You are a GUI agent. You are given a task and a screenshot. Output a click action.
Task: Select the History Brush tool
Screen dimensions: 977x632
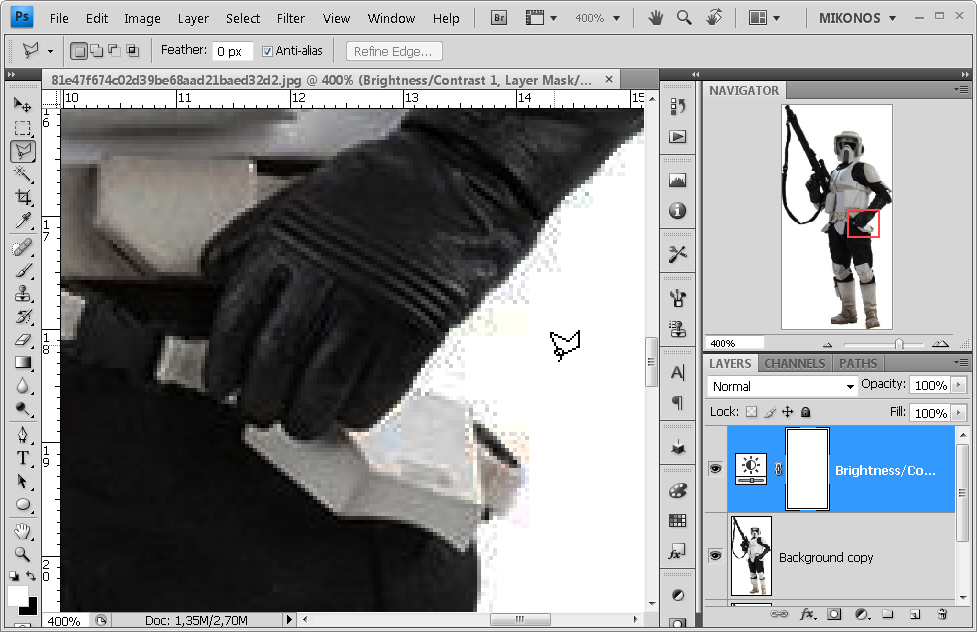[22, 317]
